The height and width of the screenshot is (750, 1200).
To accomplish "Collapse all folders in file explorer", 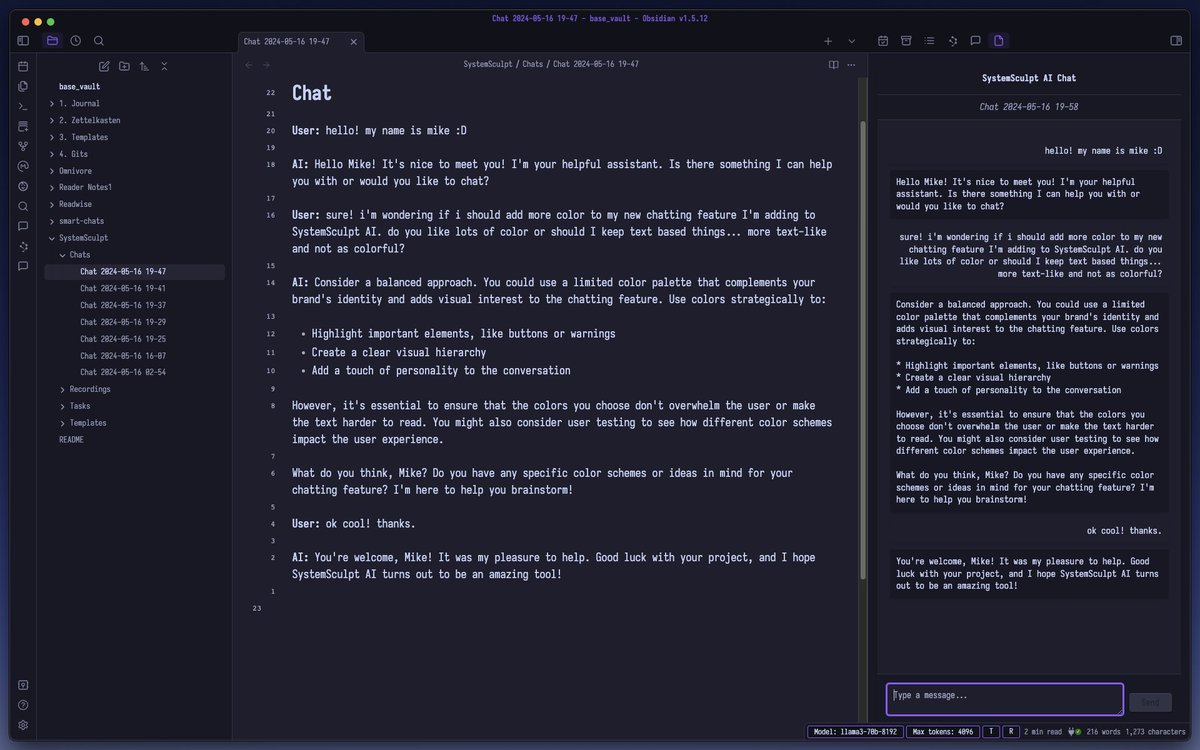I will 164,66.
